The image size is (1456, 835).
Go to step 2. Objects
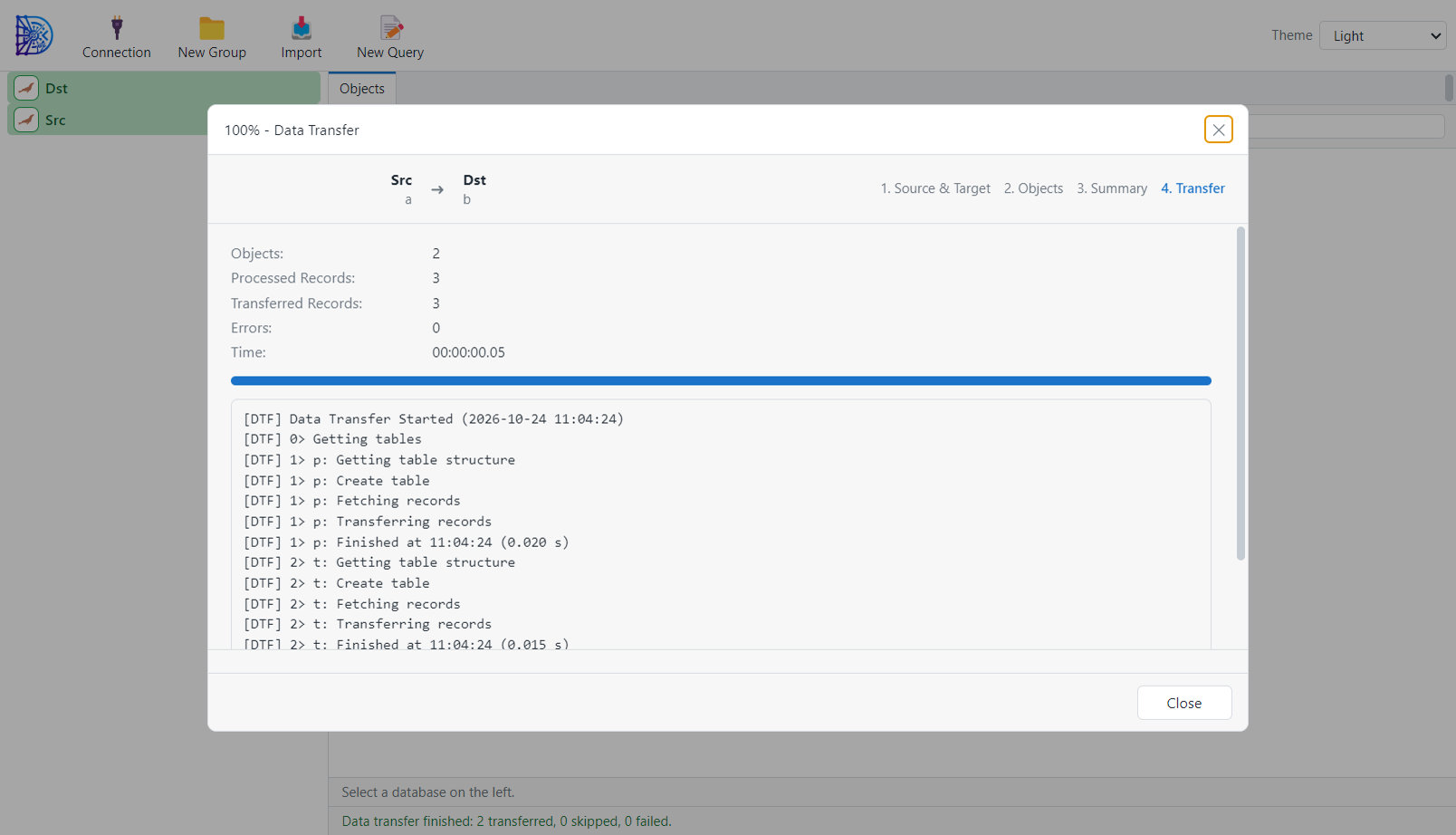point(1033,188)
